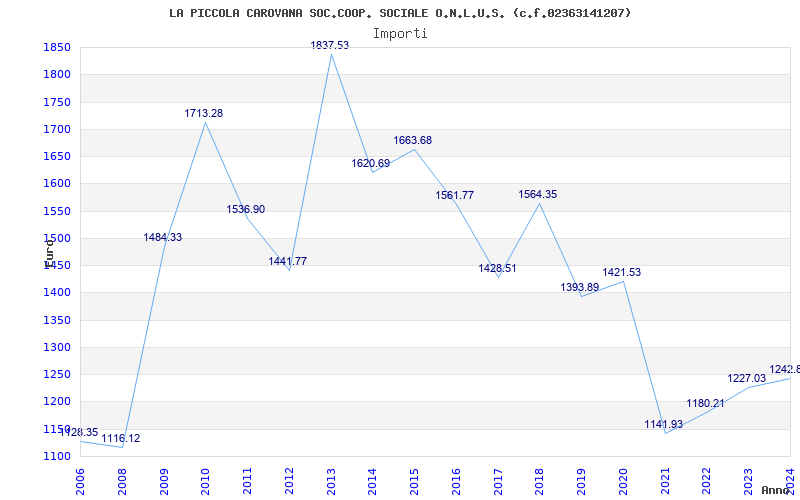Select the 1650 y-axis value
The height and width of the screenshot is (500, 800).
pos(57,156)
